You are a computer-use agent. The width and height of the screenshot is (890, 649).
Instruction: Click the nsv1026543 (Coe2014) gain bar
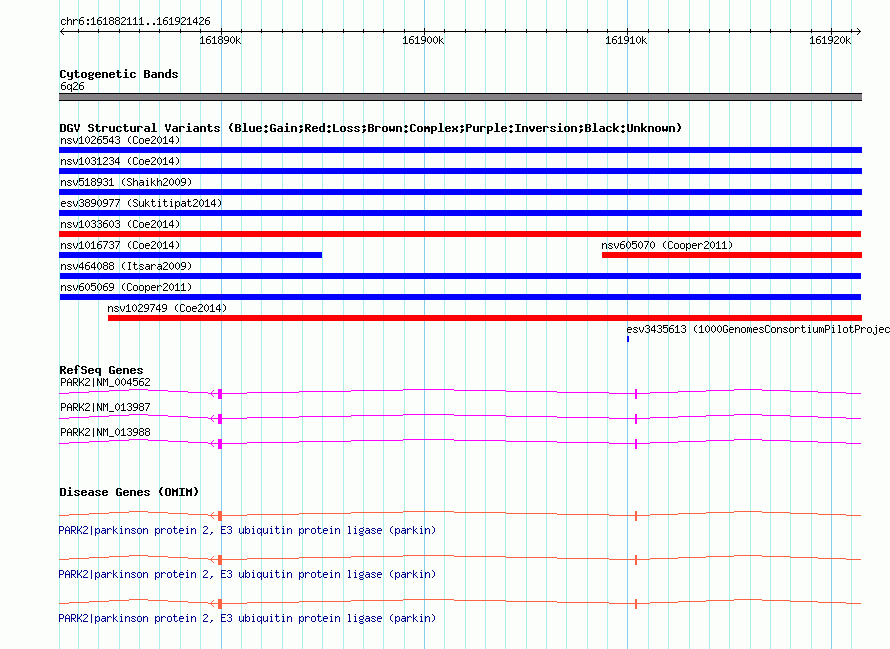[x=460, y=150]
